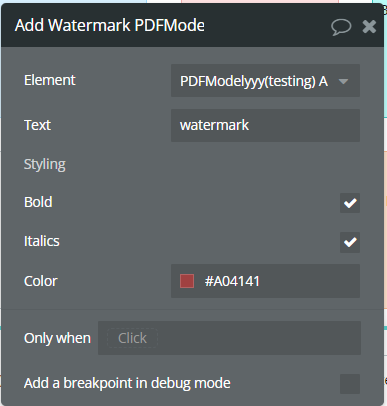This screenshot has height=406, width=387.
Task: Click empty area of Only when expression box
Action: point(260,338)
